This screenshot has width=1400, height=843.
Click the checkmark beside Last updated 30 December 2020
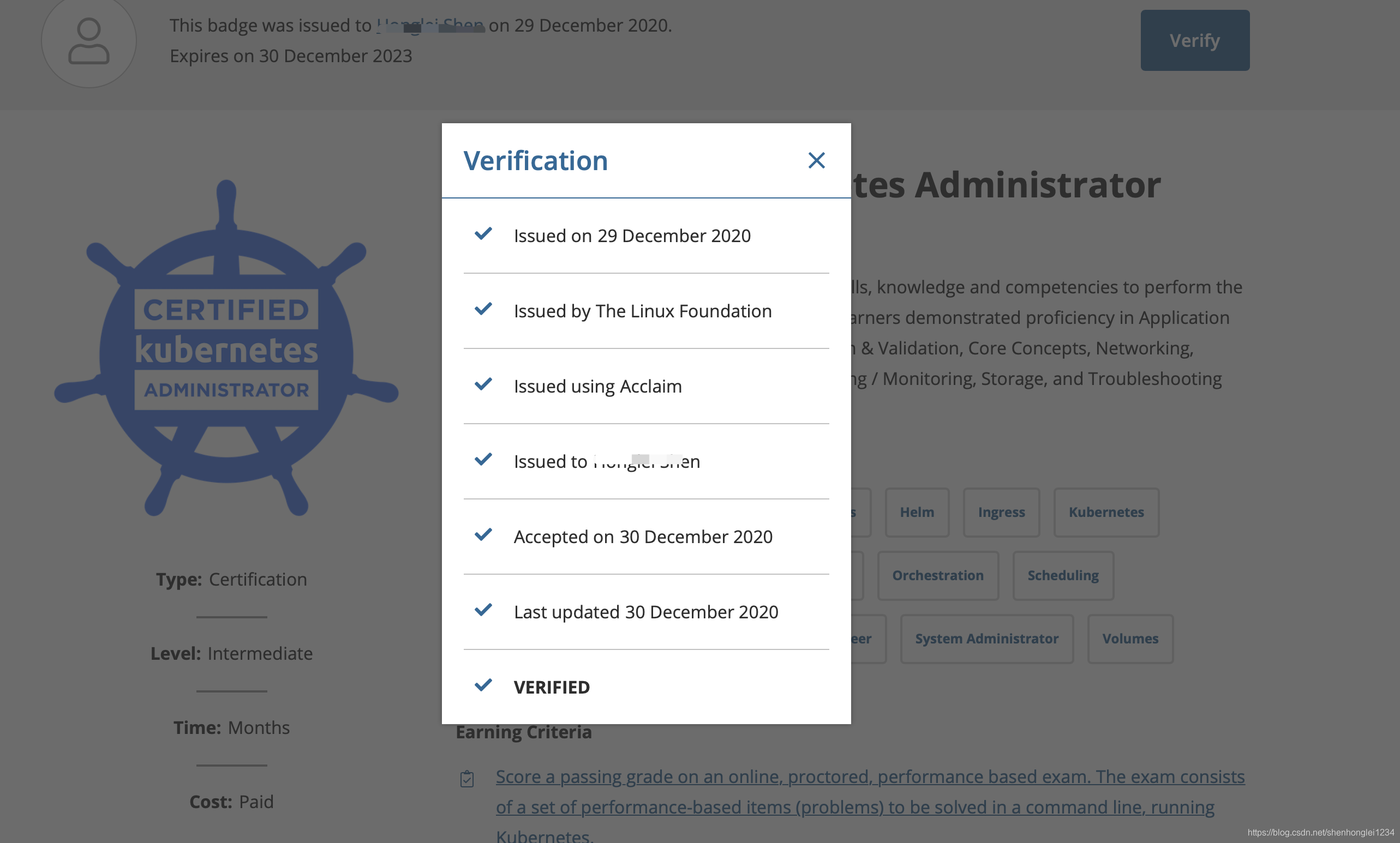(483, 610)
